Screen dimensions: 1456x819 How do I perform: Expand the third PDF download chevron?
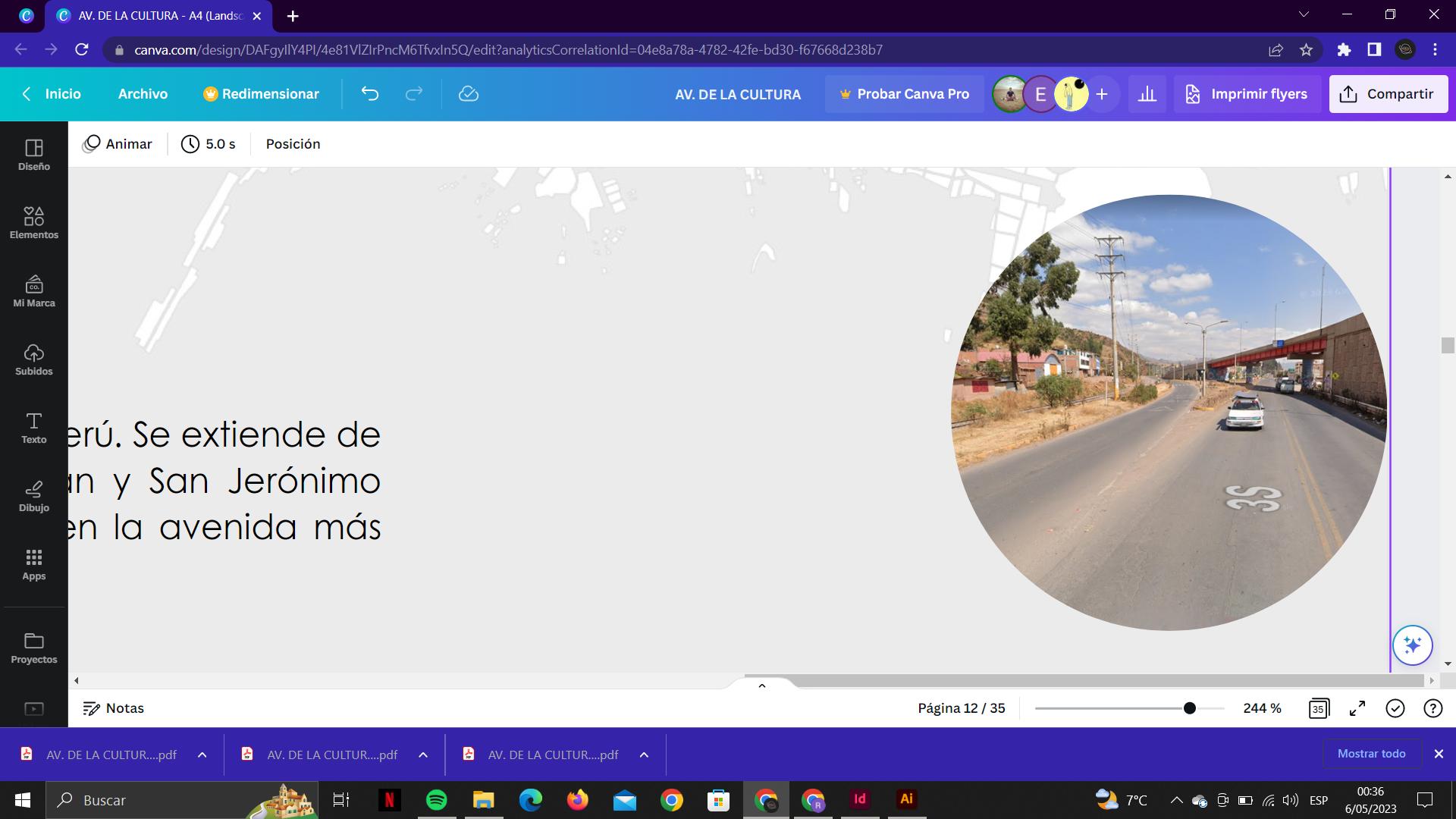[x=644, y=755]
